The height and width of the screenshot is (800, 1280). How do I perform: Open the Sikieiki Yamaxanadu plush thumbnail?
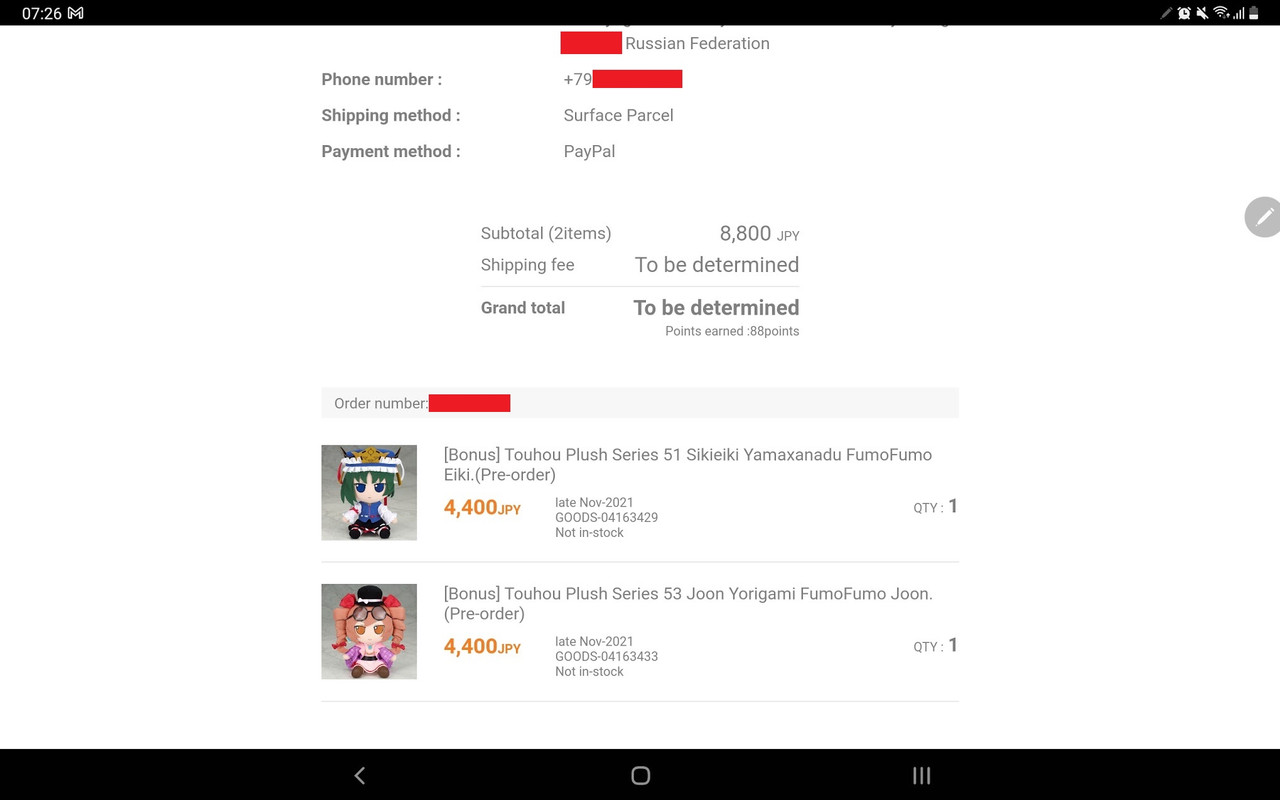point(369,493)
